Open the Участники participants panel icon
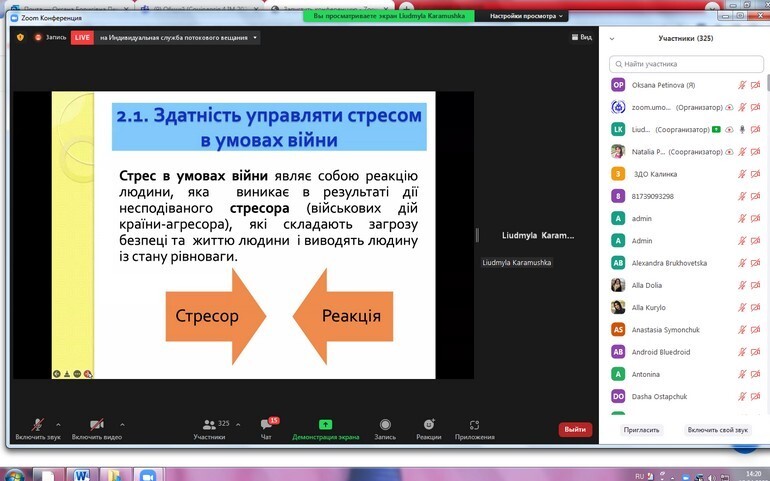The height and width of the screenshot is (481, 770). tap(209, 425)
